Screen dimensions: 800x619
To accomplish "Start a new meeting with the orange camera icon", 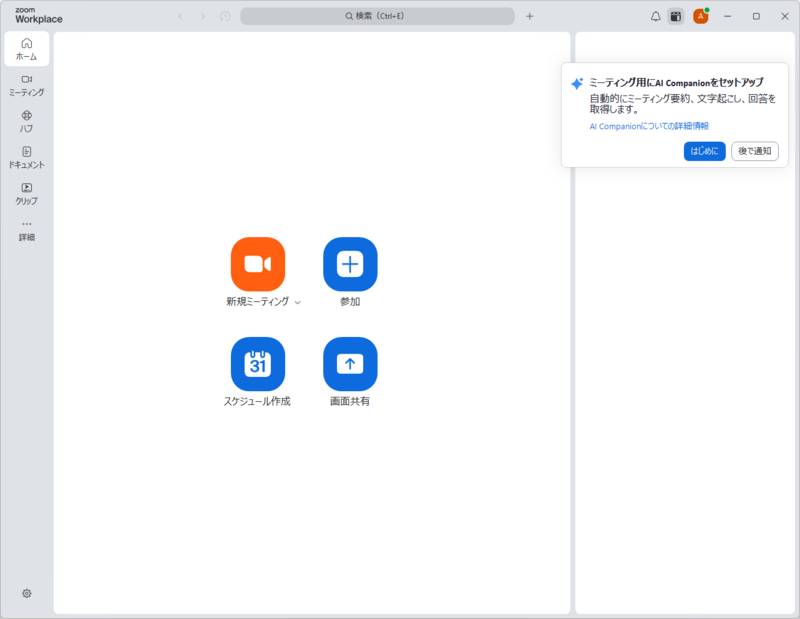I will (x=257, y=264).
